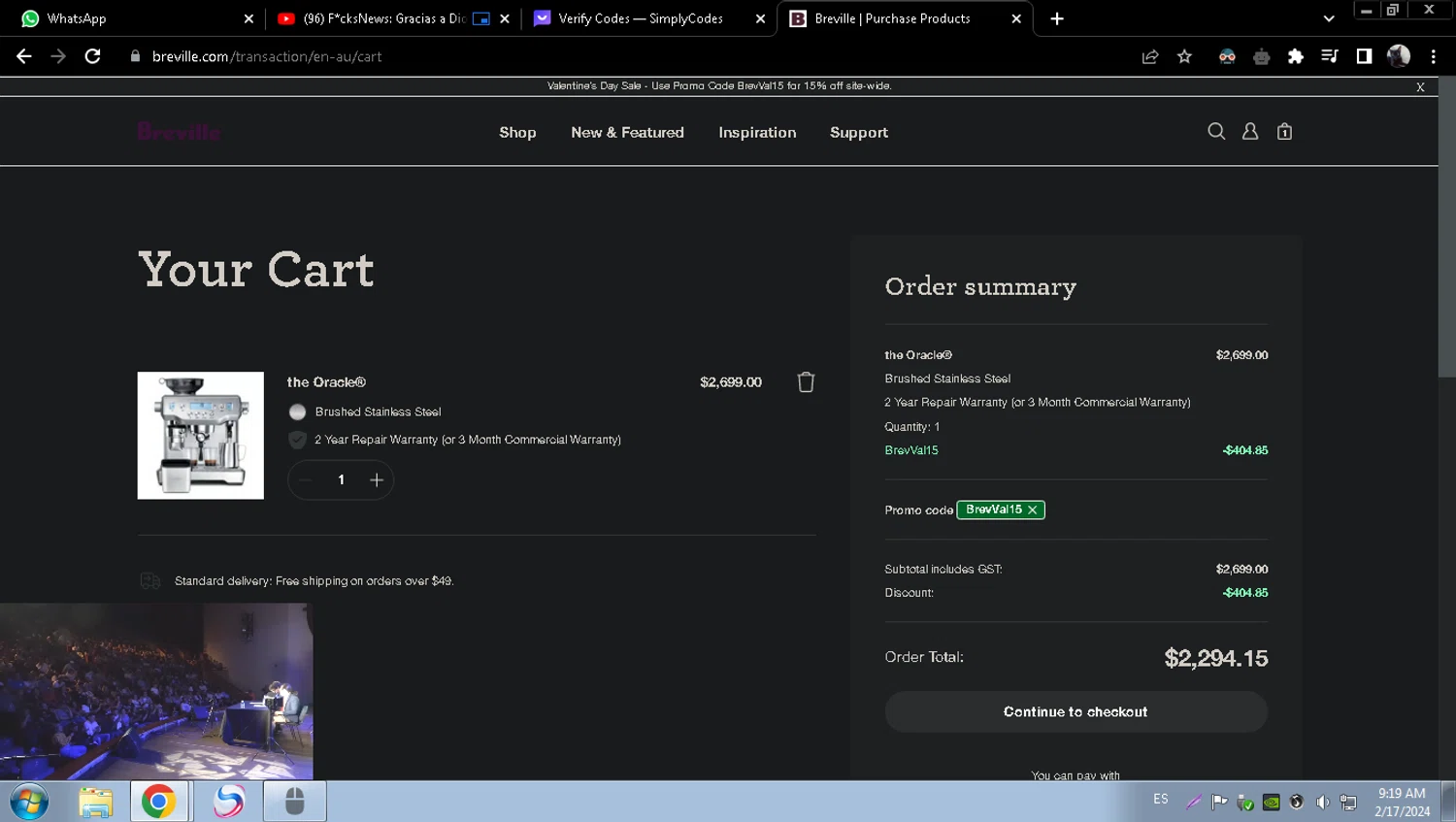Open the Oracle espresso machine thumbnail
The width and height of the screenshot is (1456, 822).
(x=201, y=436)
